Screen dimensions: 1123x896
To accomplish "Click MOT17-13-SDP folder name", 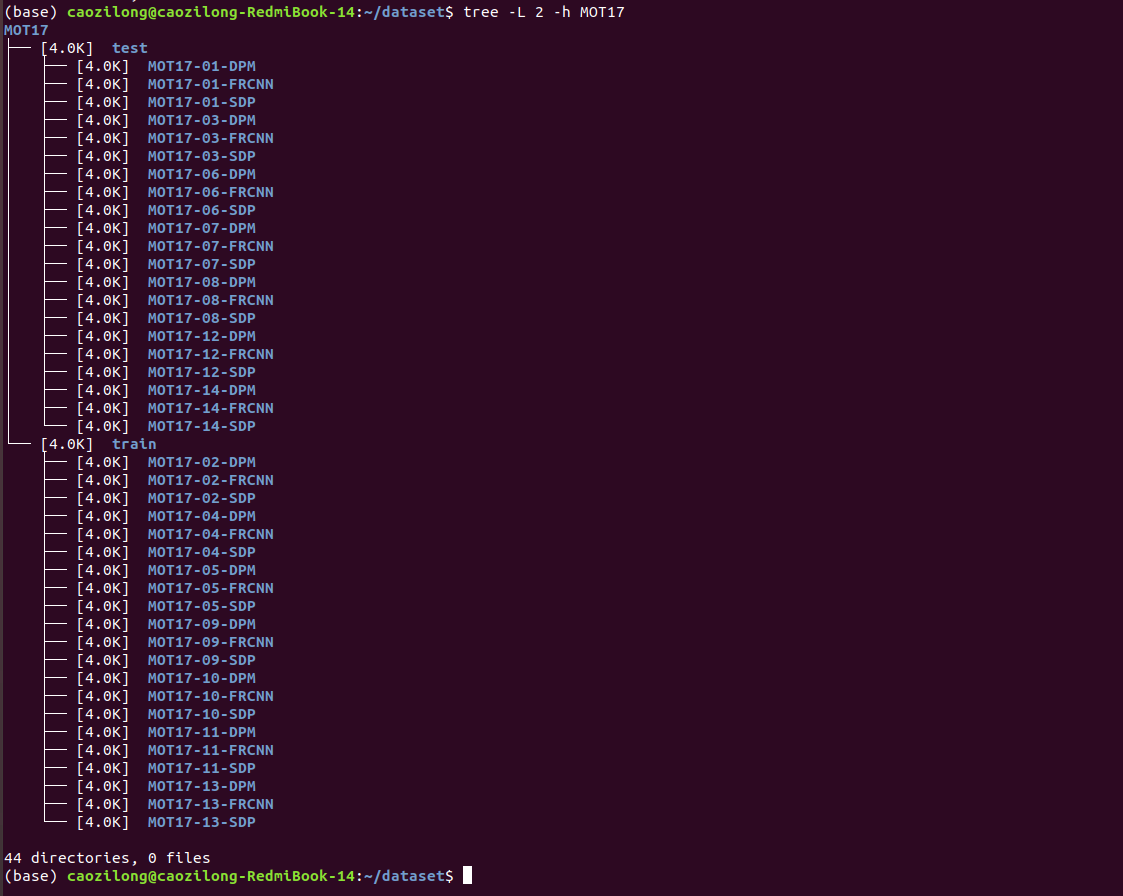I will coord(201,822).
